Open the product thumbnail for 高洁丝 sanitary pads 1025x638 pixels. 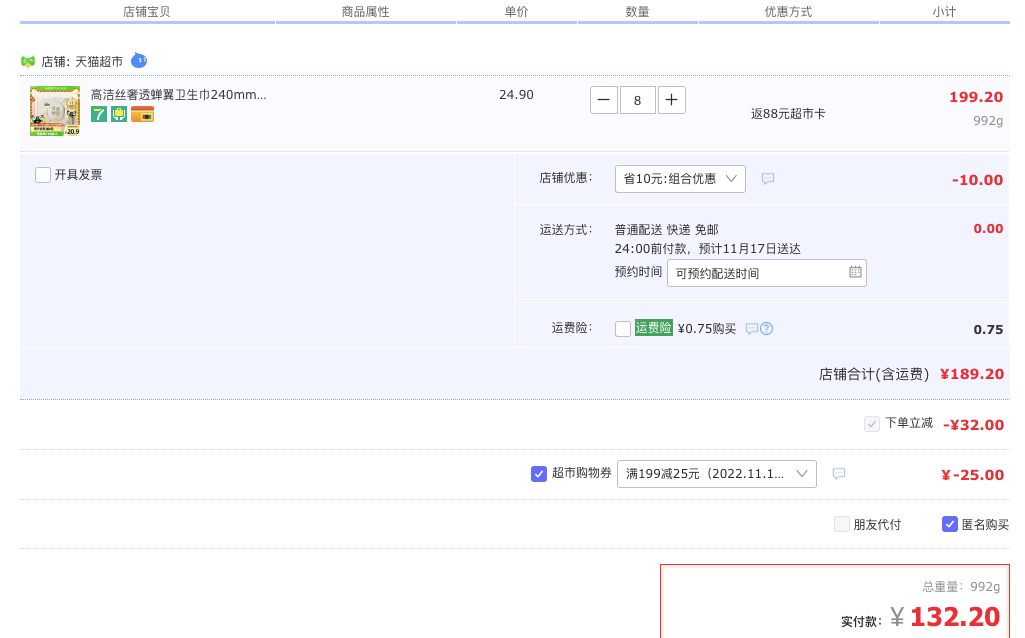[x=55, y=110]
